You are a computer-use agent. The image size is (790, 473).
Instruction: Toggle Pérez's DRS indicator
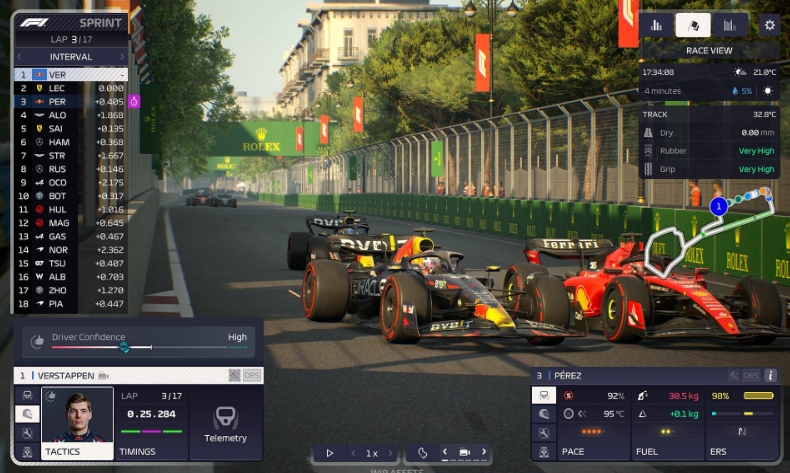751,375
